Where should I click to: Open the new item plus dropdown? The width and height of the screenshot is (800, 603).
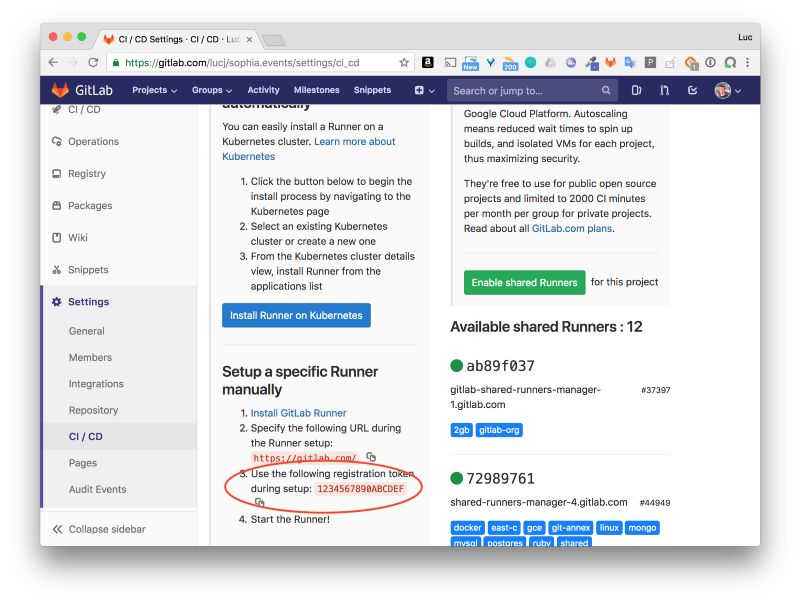(x=424, y=90)
